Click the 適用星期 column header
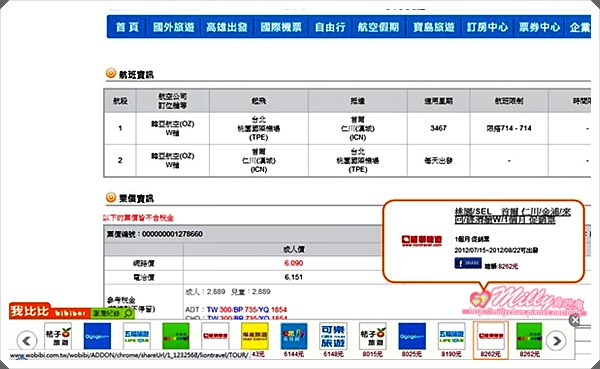The width and height of the screenshot is (600, 369). tap(439, 101)
